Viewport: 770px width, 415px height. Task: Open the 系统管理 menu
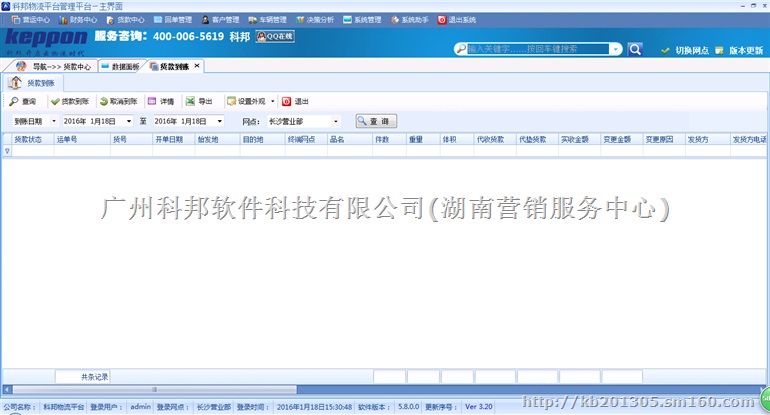362,20
